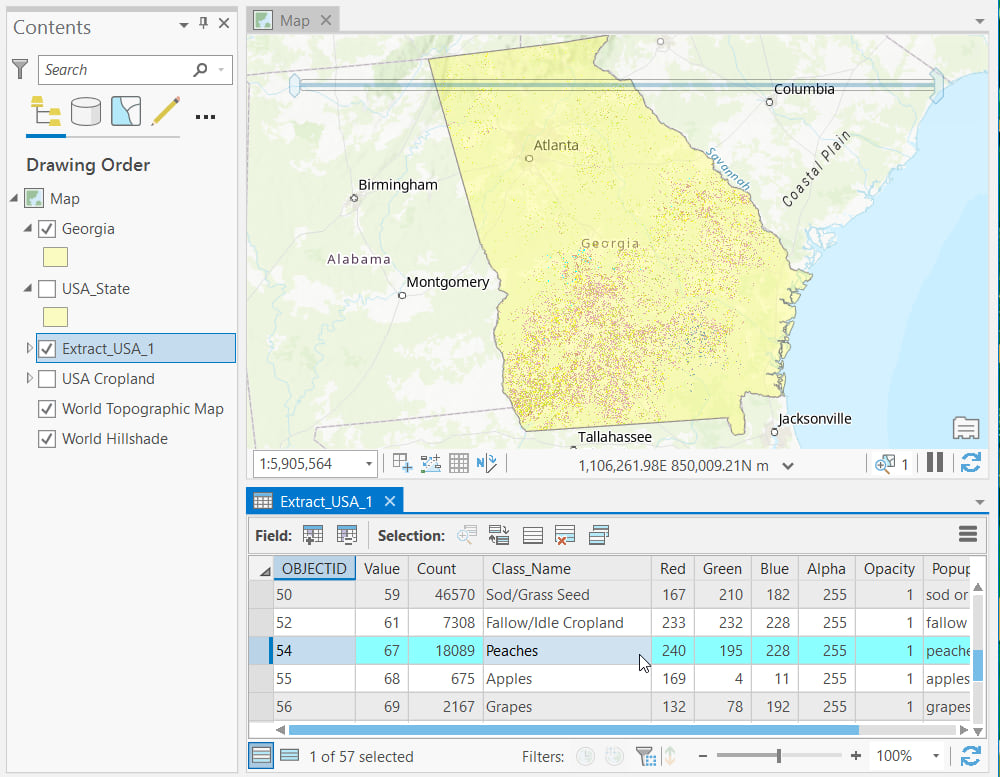Switch to List By Data Source view
The width and height of the screenshot is (1000, 777).
coord(86,112)
